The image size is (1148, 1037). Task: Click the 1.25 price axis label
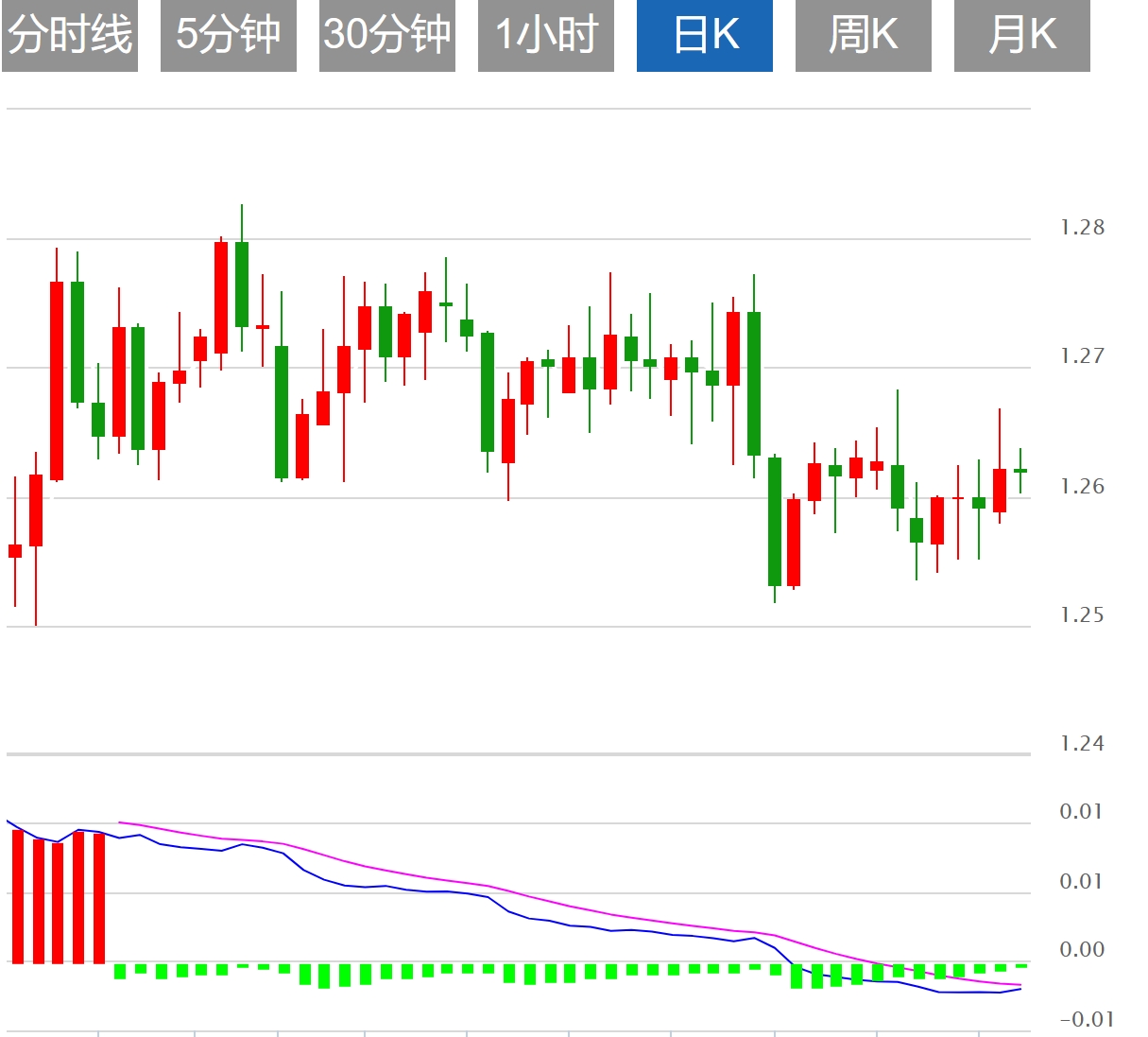1082,615
